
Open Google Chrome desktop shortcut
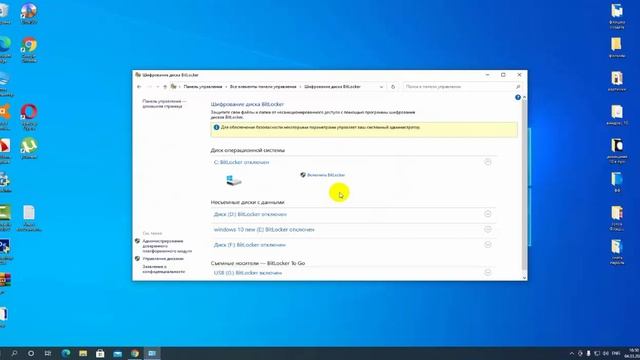coord(29,50)
